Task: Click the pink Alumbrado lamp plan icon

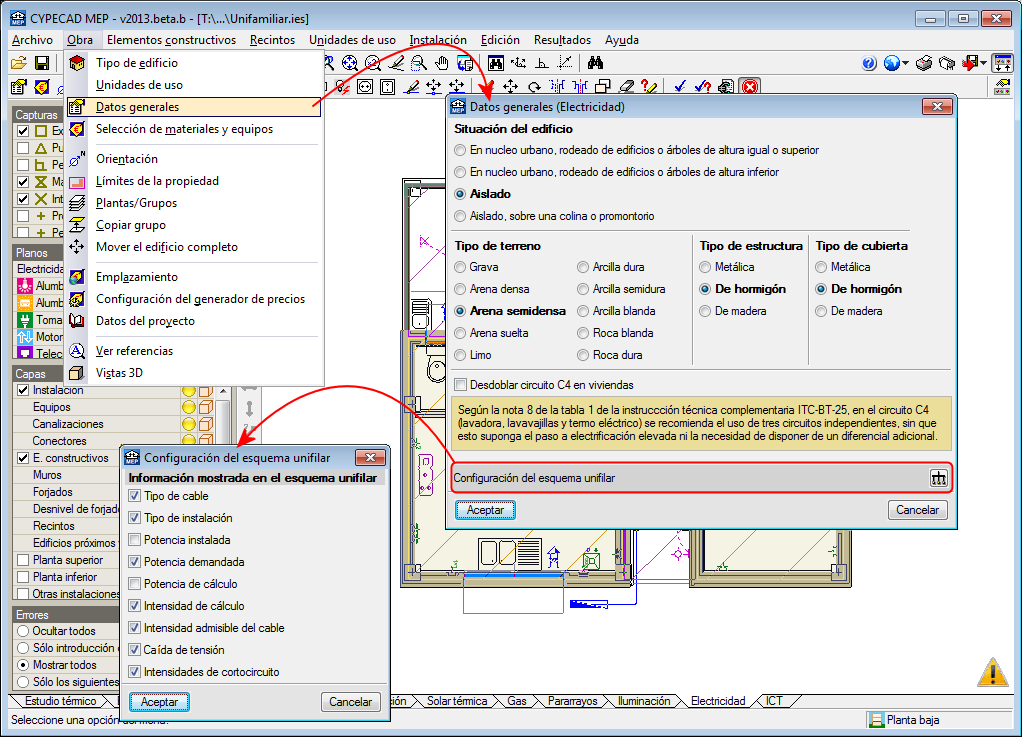Action: tap(25, 285)
